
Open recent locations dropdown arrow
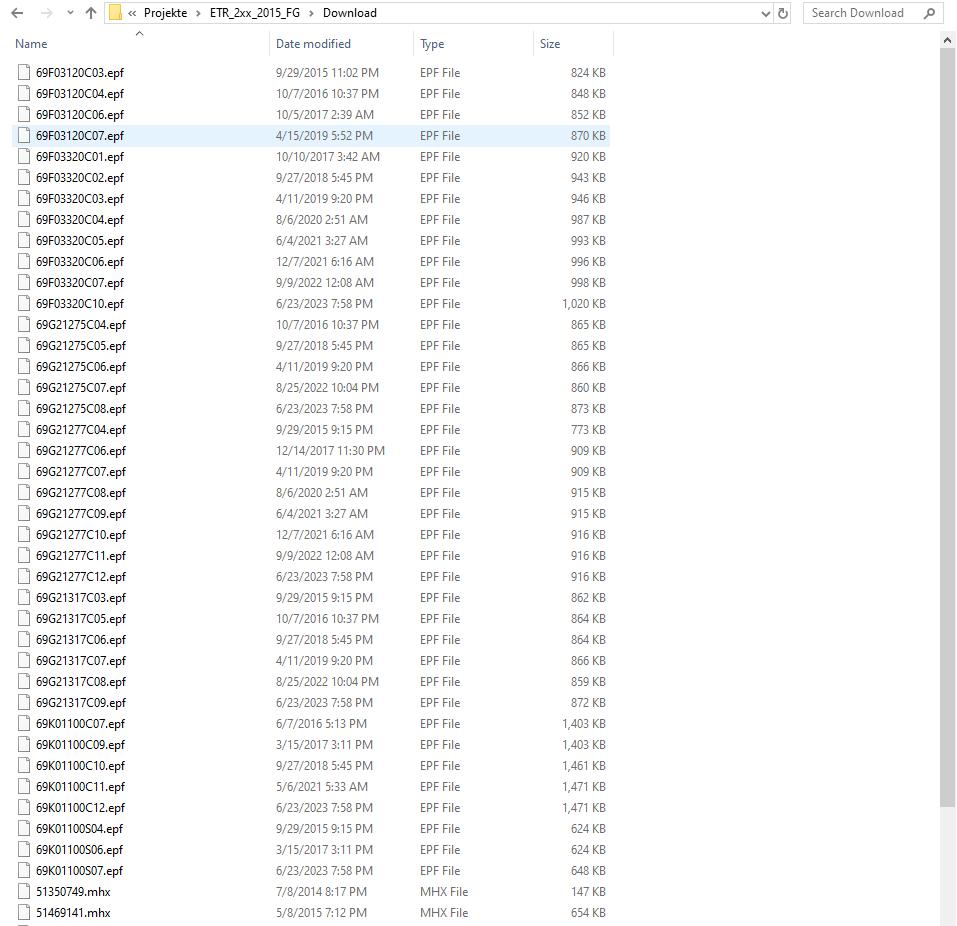point(70,13)
